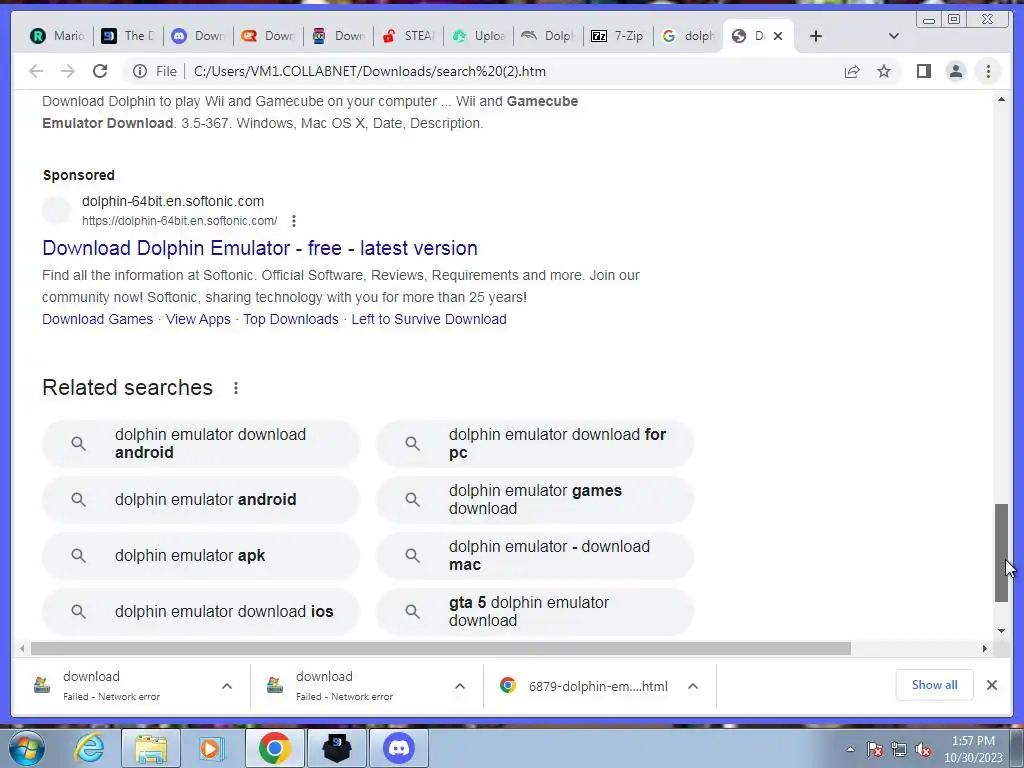Click the softonic.com sponsored URL text
This screenshot has height=768, width=1024.
tap(180, 221)
